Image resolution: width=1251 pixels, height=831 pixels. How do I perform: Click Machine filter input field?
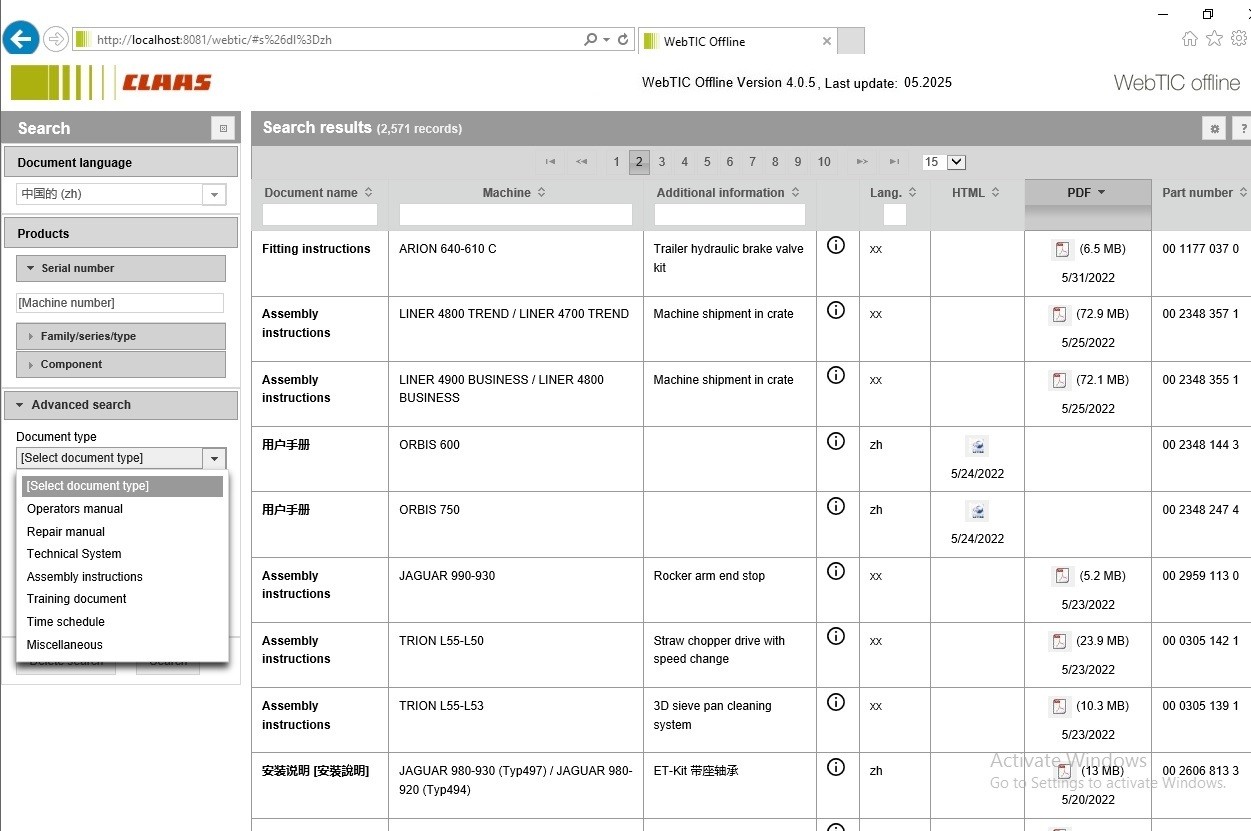click(x=516, y=214)
